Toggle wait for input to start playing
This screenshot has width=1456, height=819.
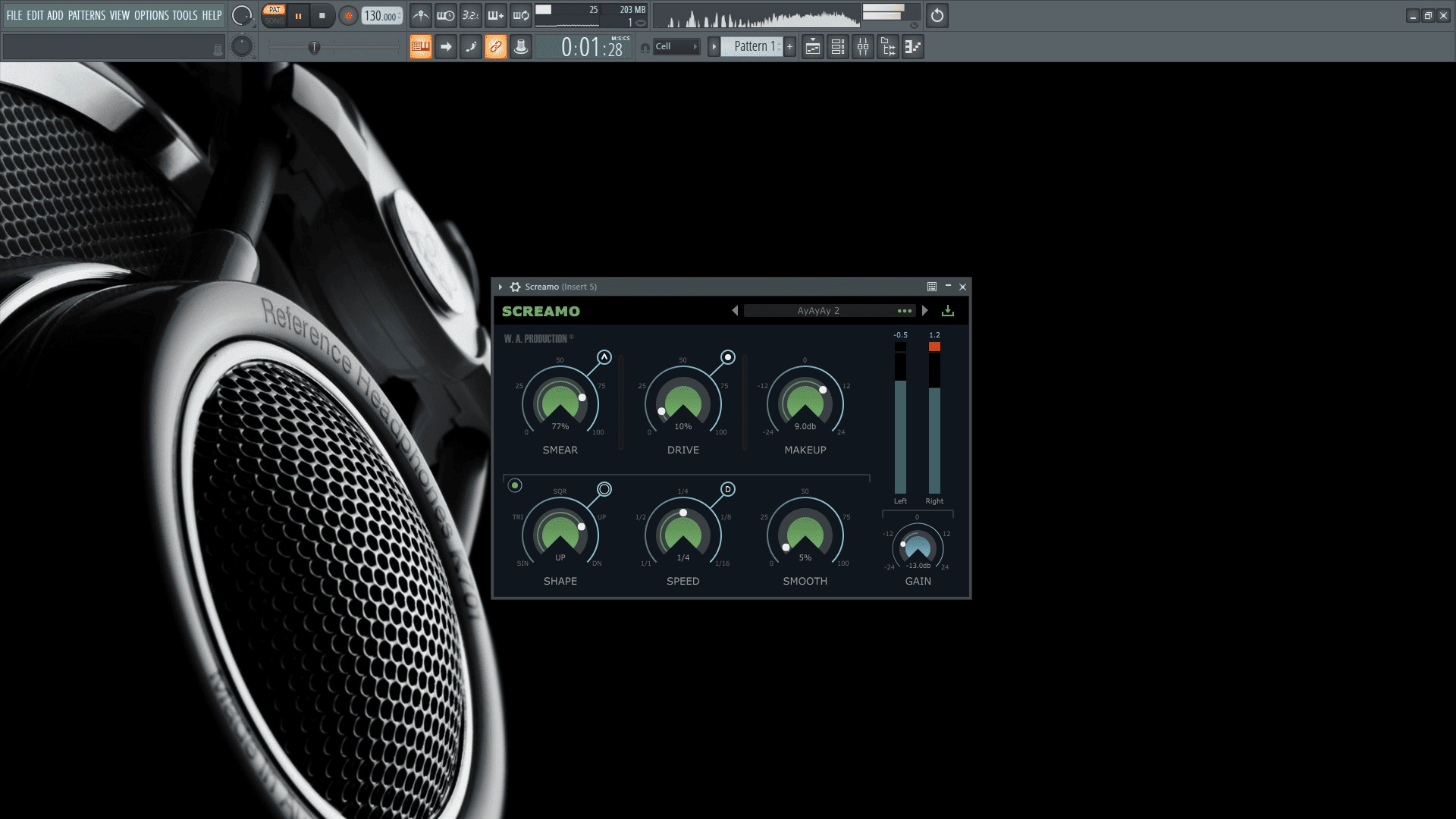pos(446,15)
